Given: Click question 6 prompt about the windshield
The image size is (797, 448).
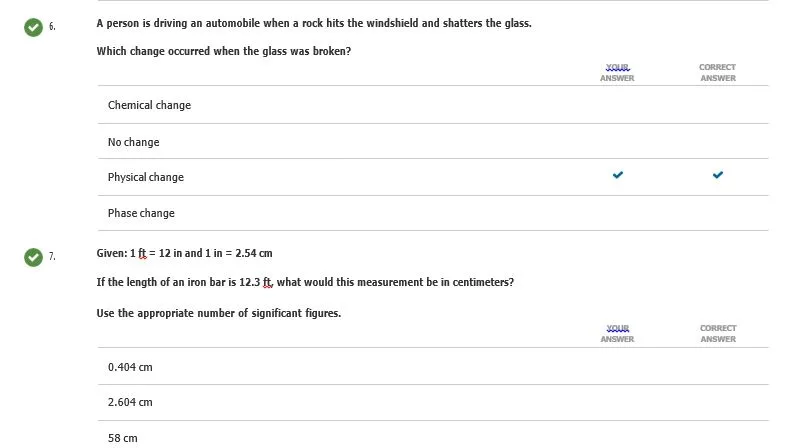Looking at the screenshot, I should pyautogui.click(x=314, y=23).
